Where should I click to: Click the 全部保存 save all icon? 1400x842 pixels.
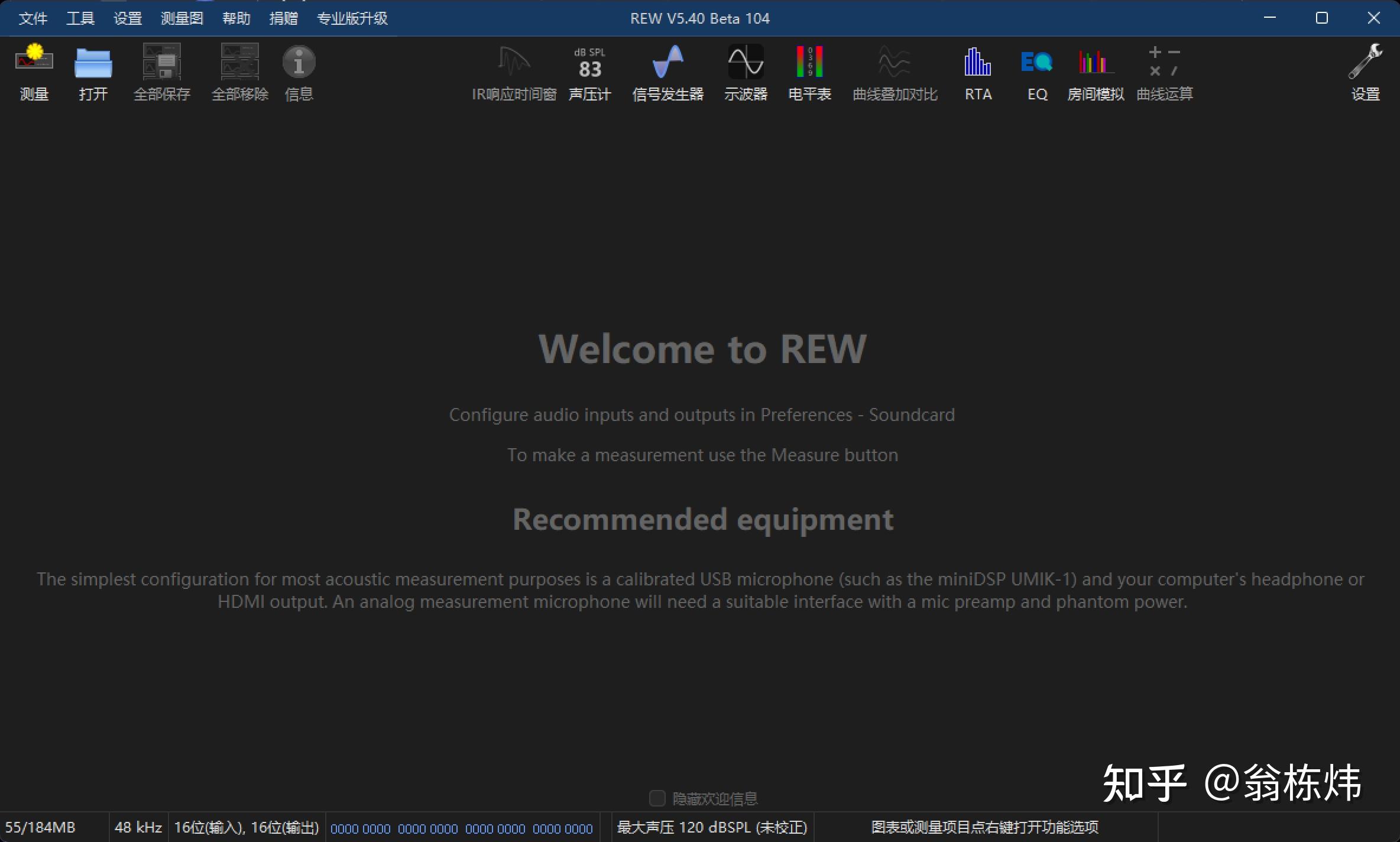(162, 72)
